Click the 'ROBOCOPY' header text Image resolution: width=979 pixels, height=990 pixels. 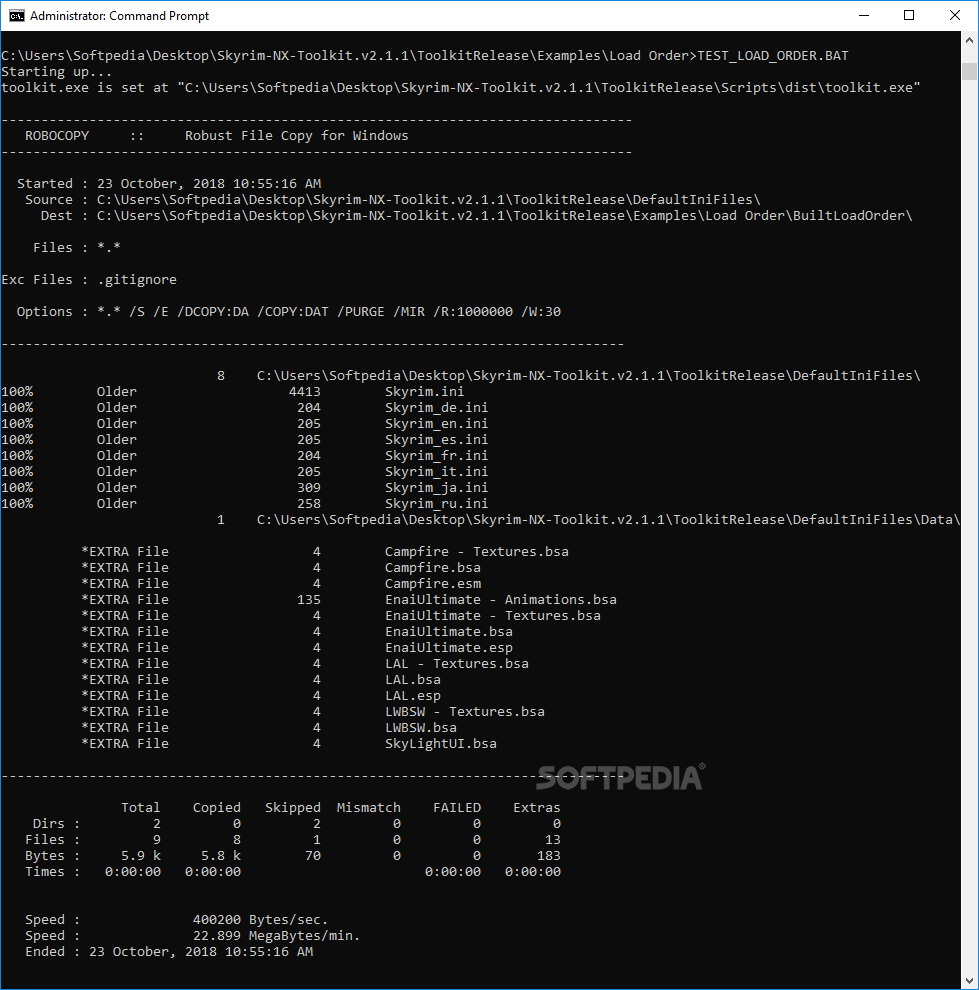[x=57, y=136]
